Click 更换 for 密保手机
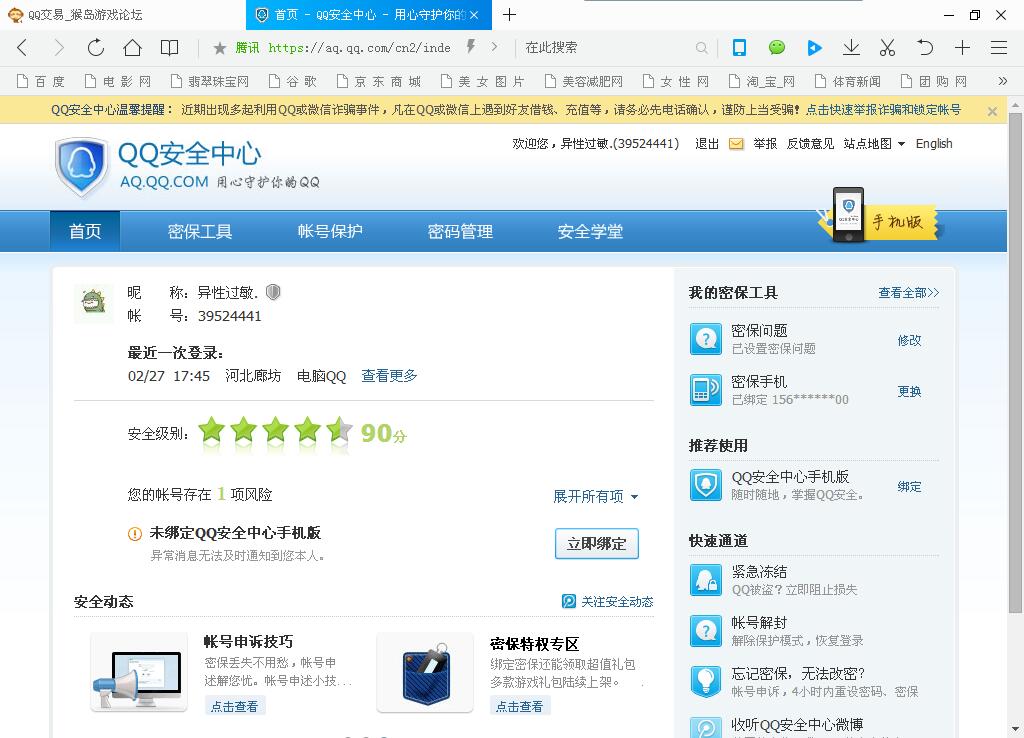Screen dimensions: 1024x738 click(909, 391)
